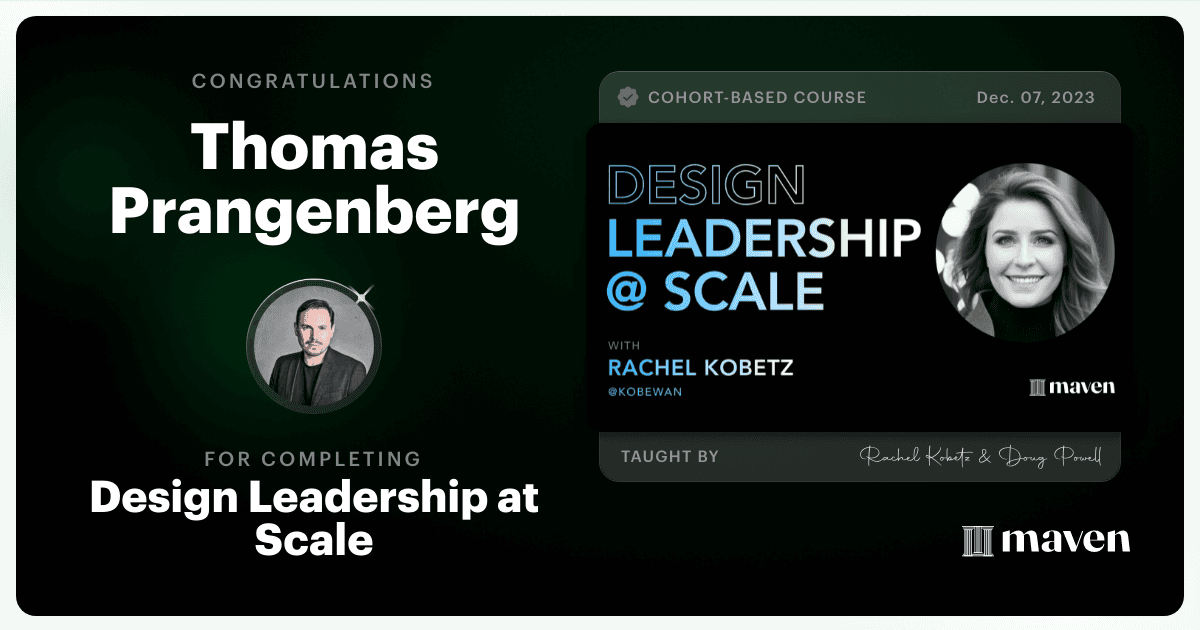Select the Dec. 07, 2023 date
Image resolution: width=1200 pixels, height=630 pixels.
click(x=1035, y=98)
